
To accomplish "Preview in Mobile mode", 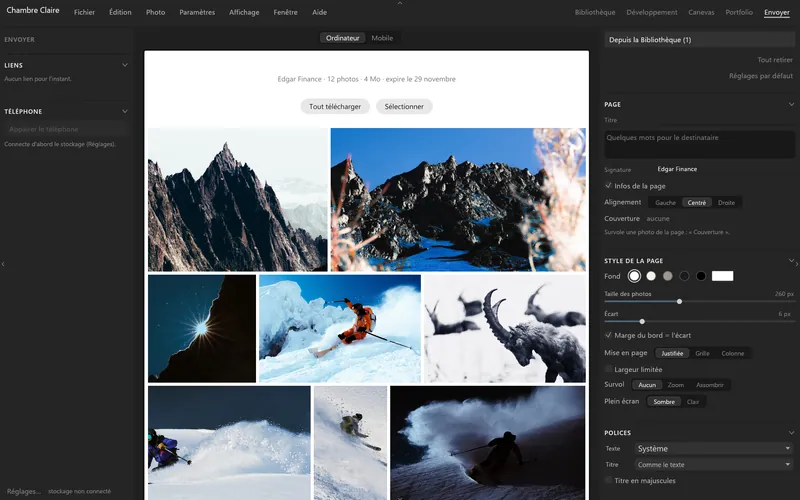I will tap(382, 38).
